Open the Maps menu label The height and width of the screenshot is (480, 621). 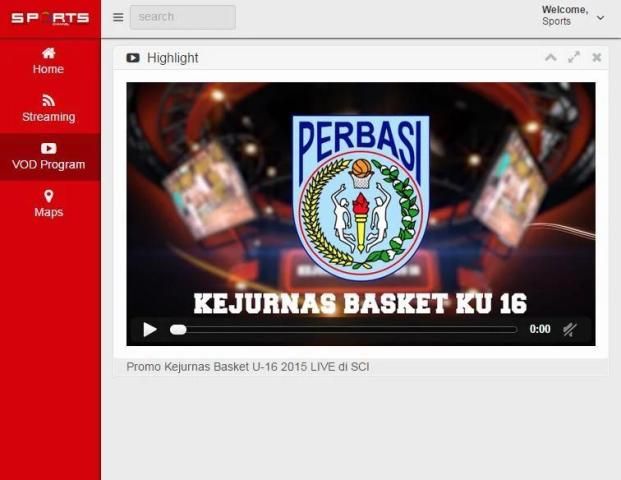click(x=48, y=213)
